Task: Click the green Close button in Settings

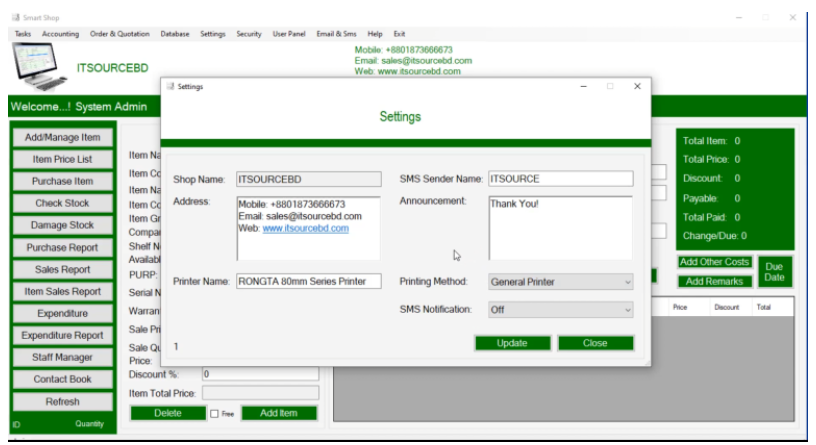Action: [595, 343]
